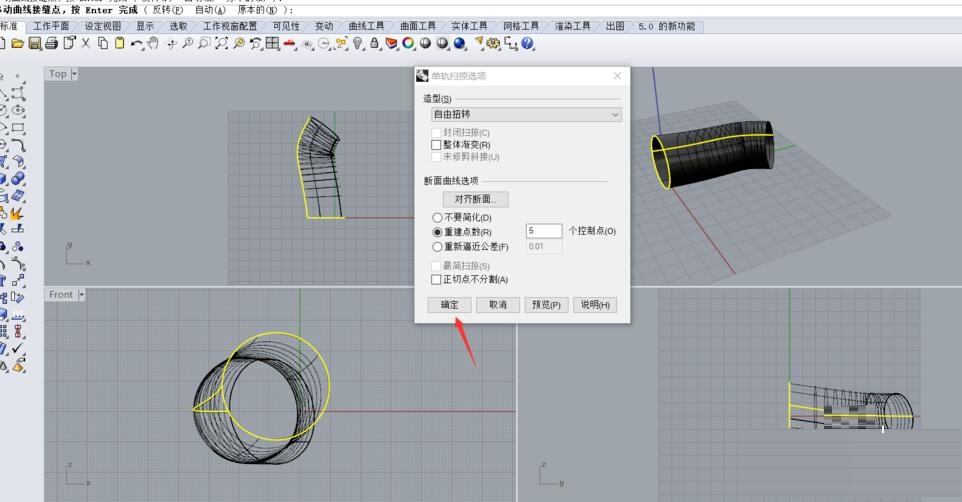Click the control points count field showing 5
Viewport: 962px width, 502px height.
pyautogui.click(x=544, y=231)
